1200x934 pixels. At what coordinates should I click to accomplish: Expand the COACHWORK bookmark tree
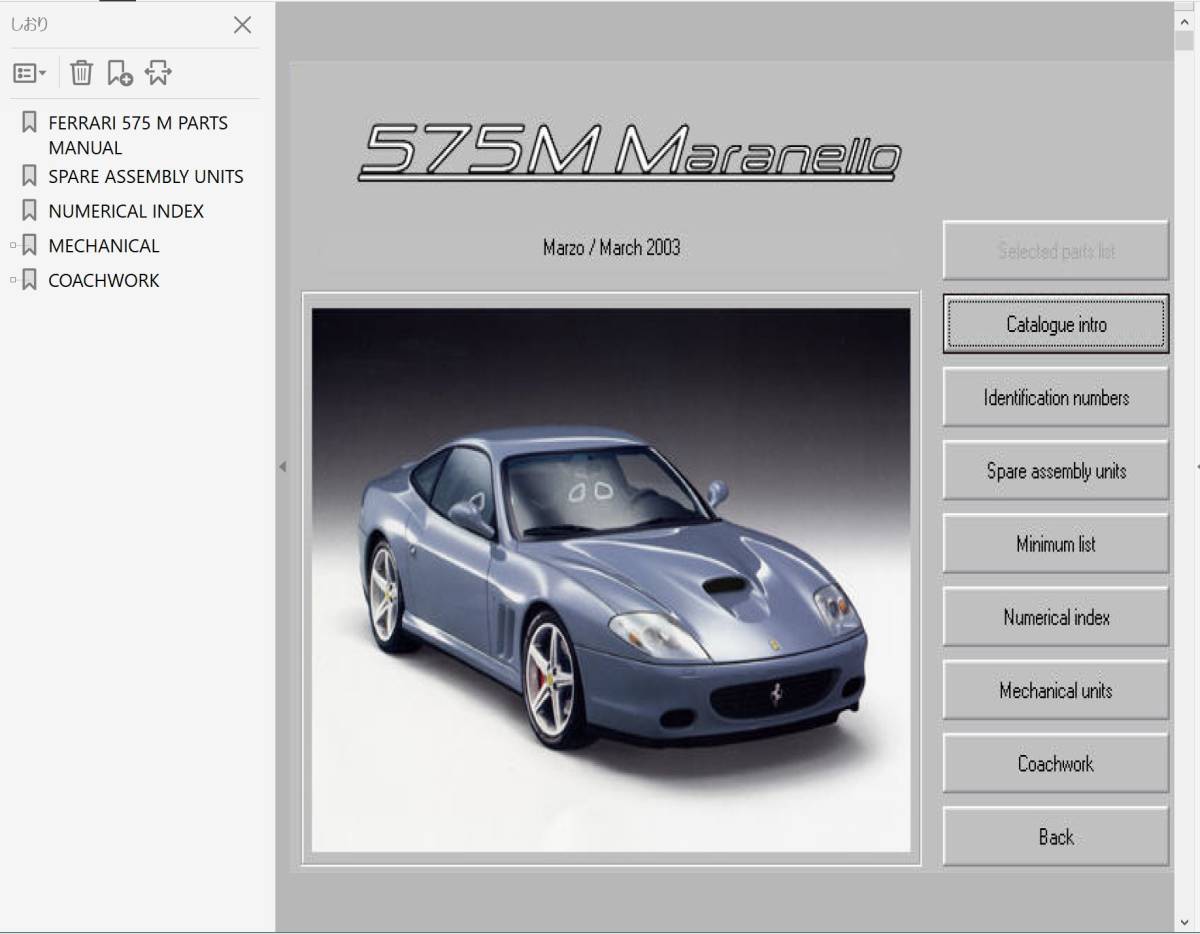tap(13, 280)
